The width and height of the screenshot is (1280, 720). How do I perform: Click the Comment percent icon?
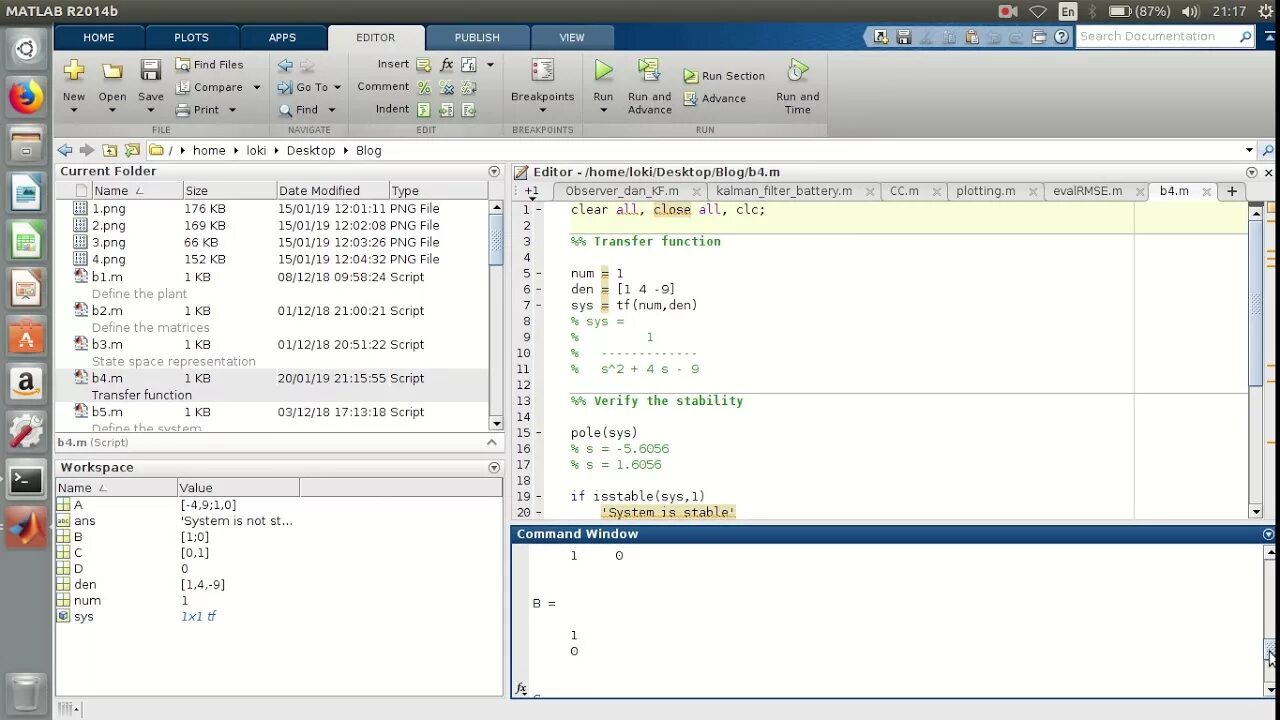[424, 87]
